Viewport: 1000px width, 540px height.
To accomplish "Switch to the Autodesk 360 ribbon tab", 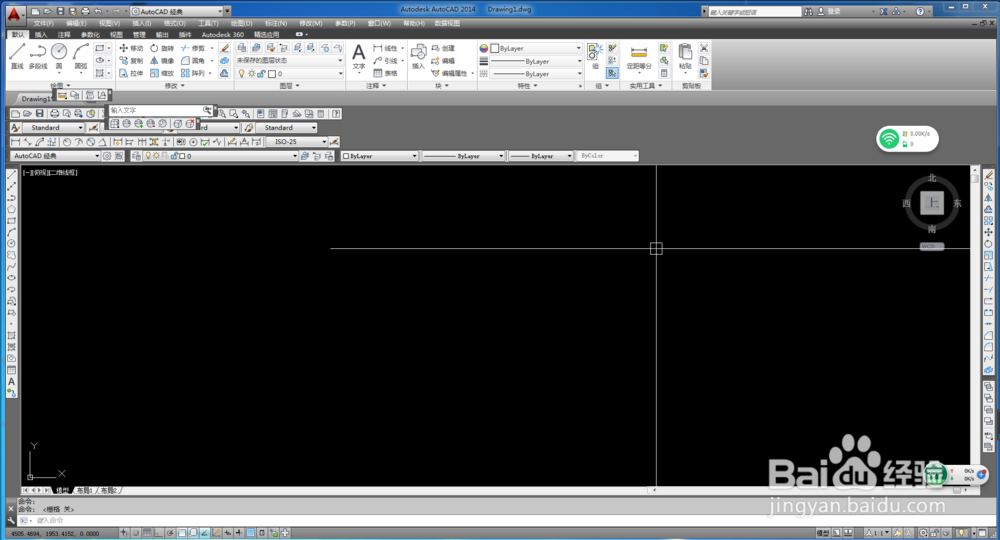I will pyautogui.click(x=223, y=34).
